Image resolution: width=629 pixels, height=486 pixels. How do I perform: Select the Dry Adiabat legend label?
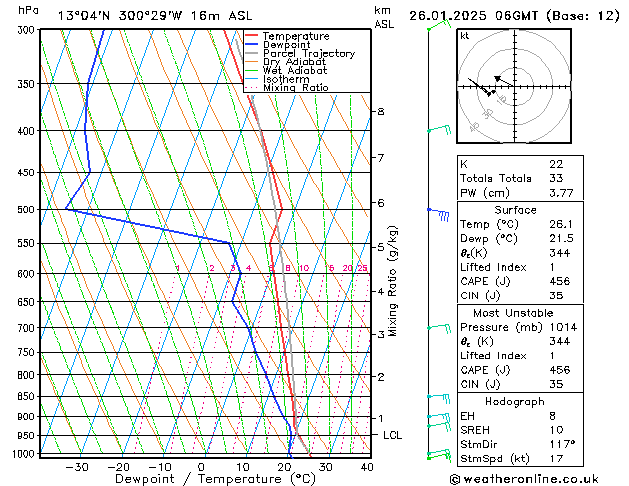click(x=294, y=62)
